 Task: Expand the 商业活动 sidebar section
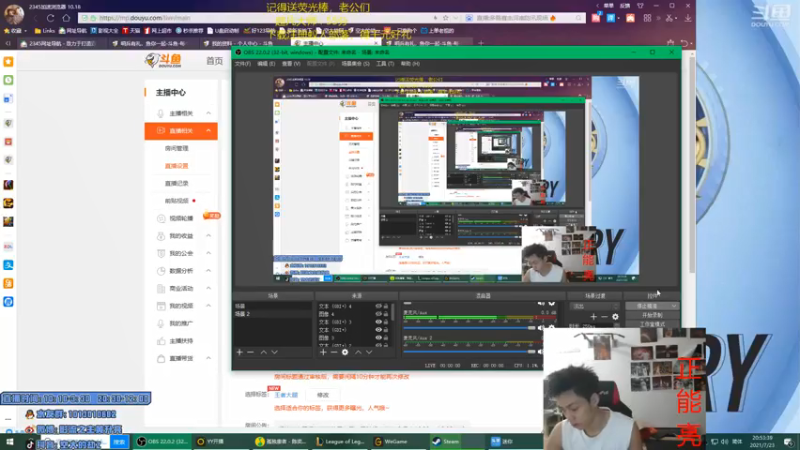tap(209, 288)
